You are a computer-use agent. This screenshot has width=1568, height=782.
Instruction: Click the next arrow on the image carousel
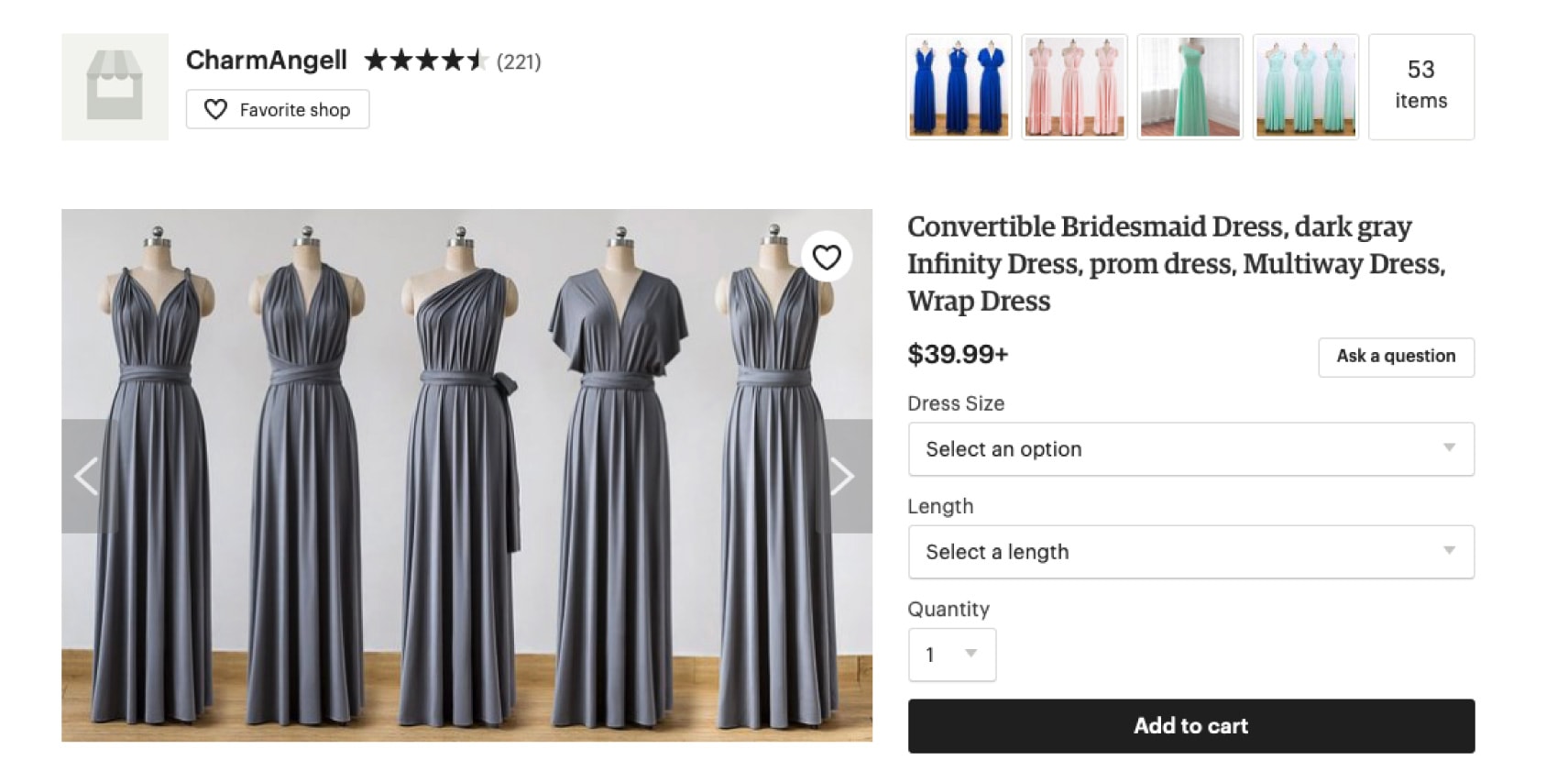coord(841,475)
